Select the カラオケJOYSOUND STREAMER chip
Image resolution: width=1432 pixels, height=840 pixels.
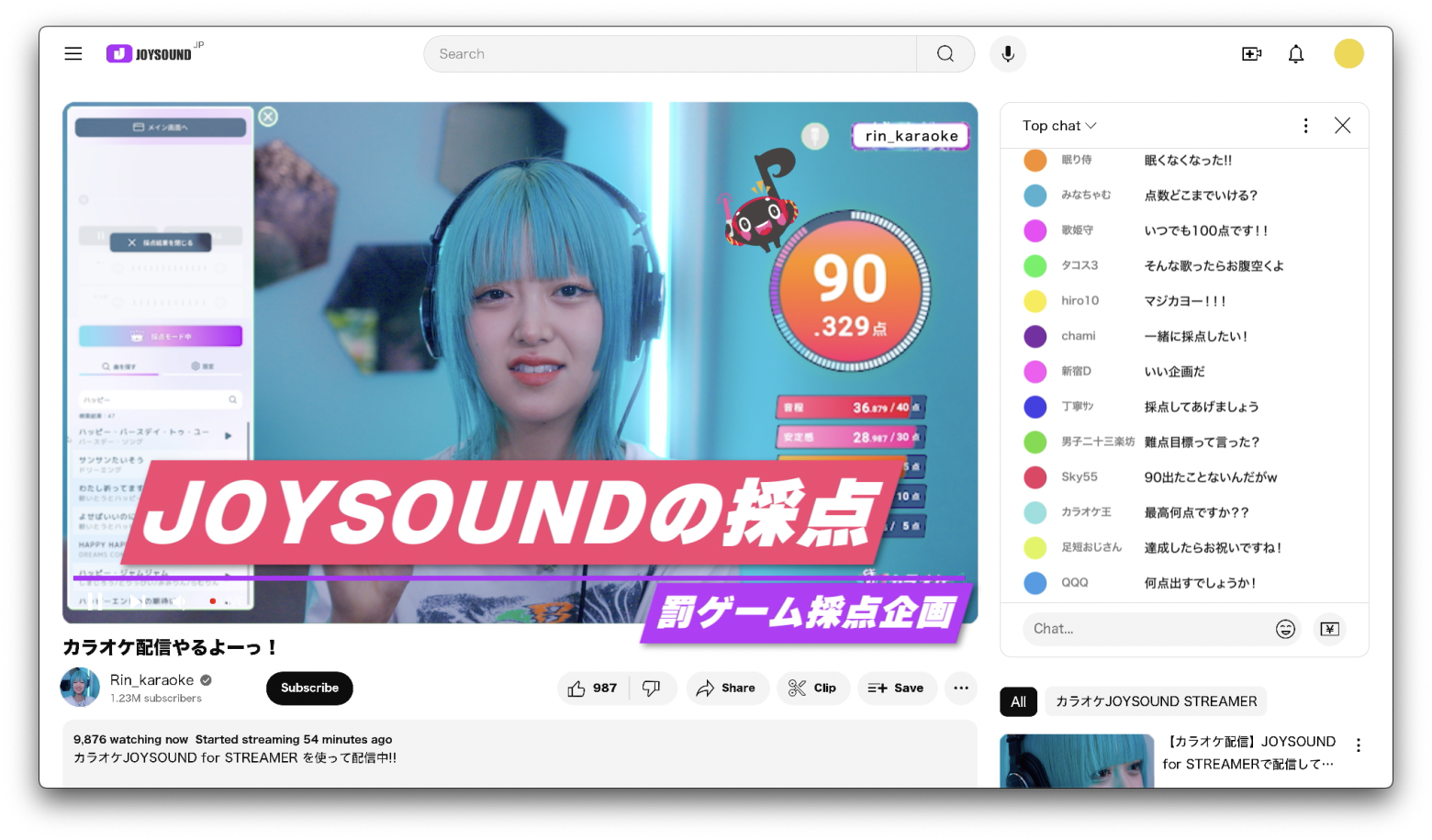coord(1156,701)
